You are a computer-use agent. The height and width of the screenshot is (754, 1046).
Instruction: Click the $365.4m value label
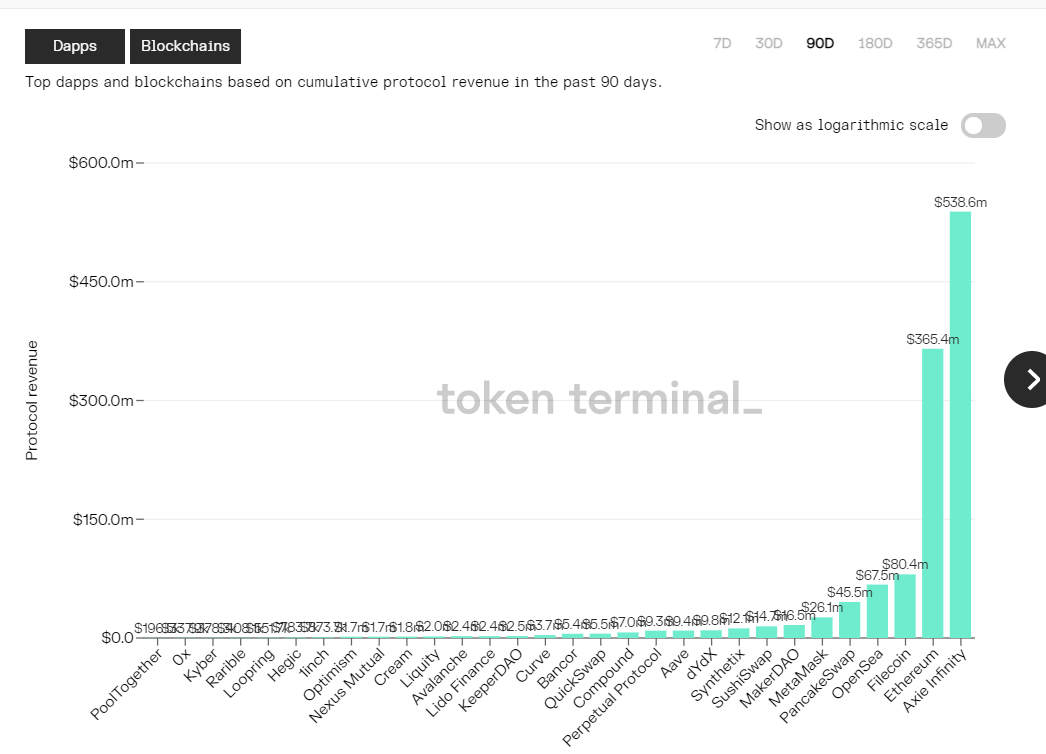(x=933, y=340)
